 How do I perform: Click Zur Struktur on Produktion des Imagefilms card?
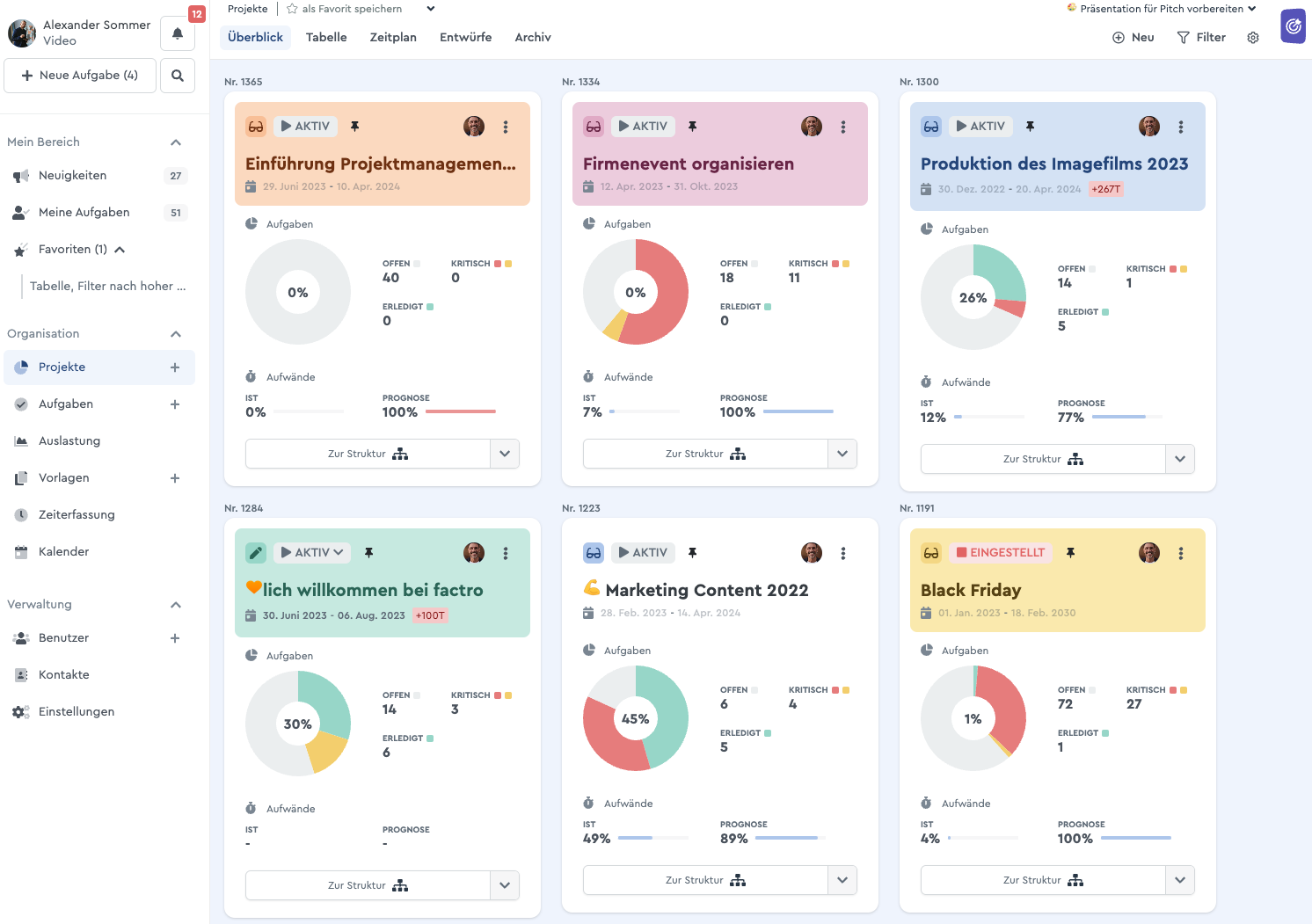tap(1043, 459)
